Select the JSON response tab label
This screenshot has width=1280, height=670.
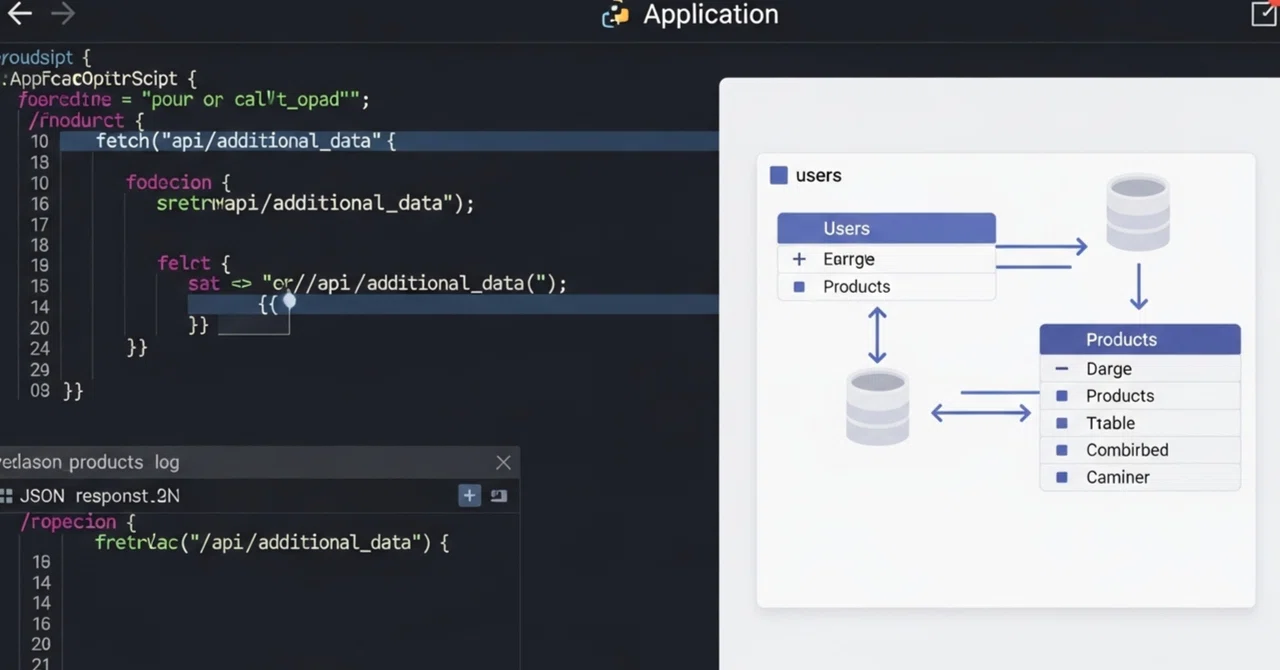click(100, 495)
